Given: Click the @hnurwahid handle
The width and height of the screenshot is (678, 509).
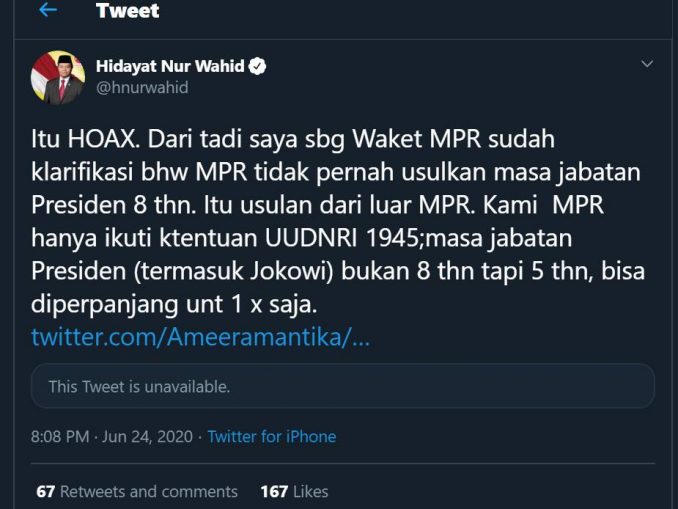Looking at the screenshot, I should (142, 88).
